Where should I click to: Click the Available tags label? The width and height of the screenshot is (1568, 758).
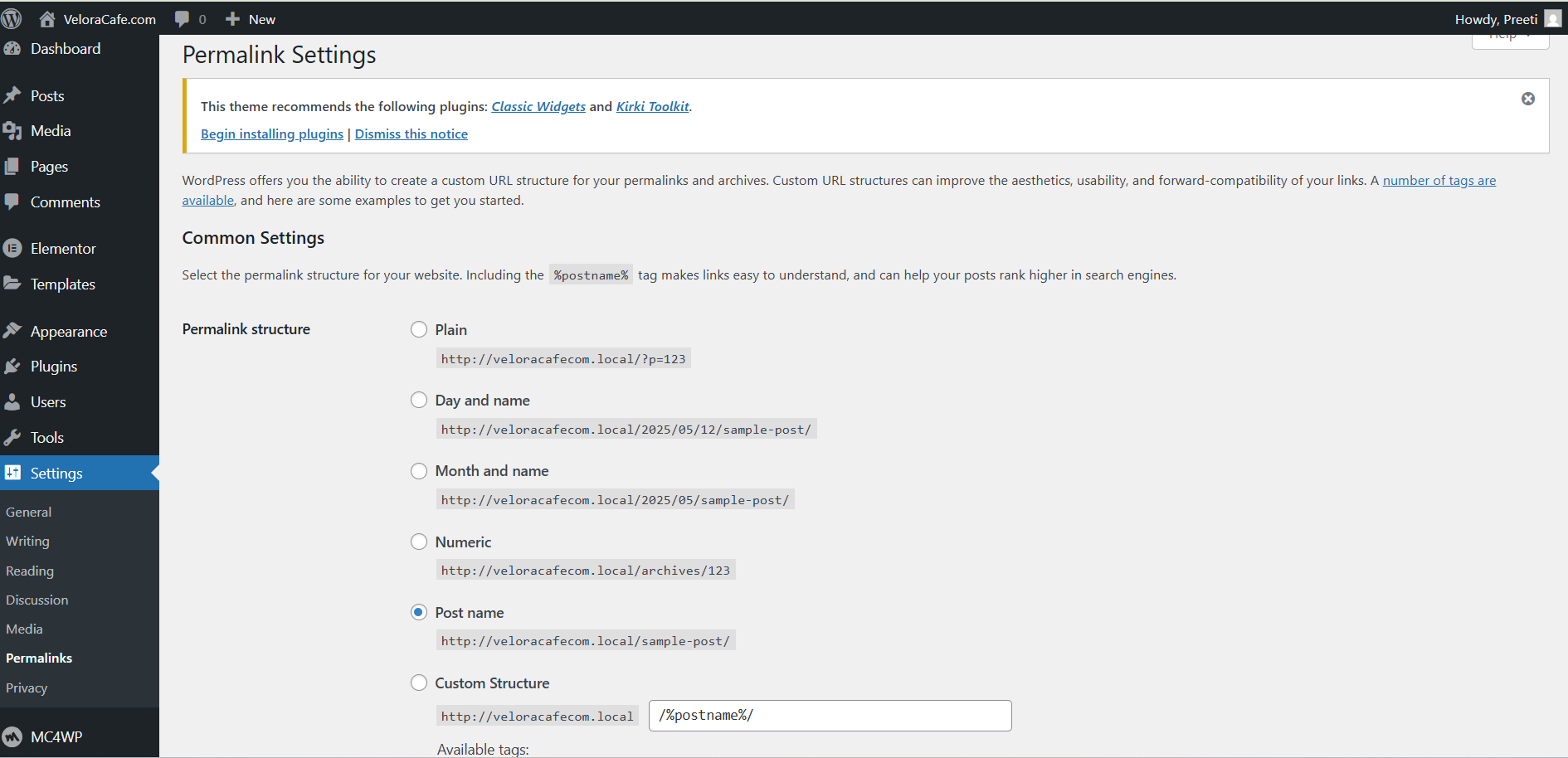pyautogui.click(x=483, y=749)
